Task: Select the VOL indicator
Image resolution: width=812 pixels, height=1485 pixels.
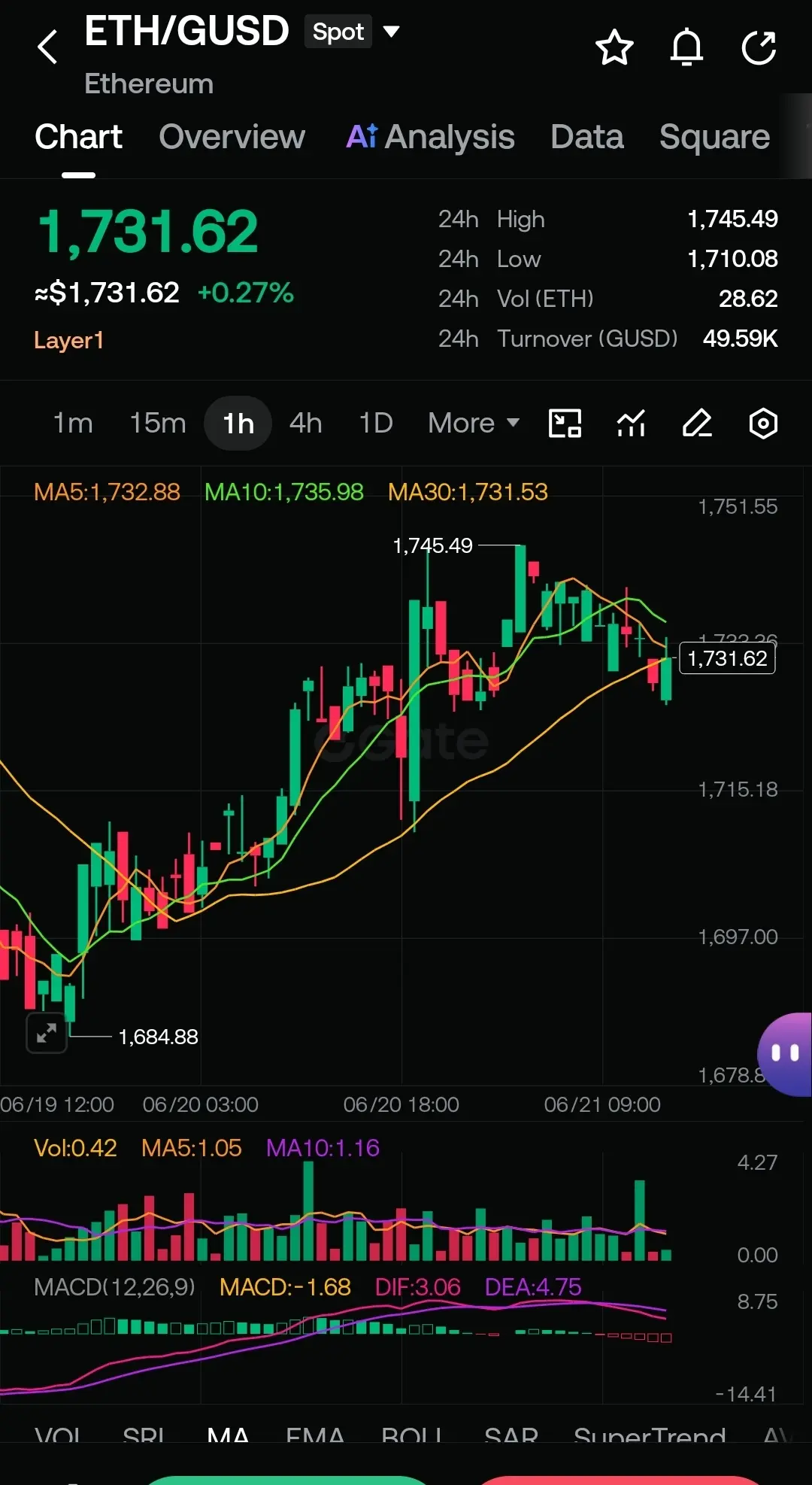Action: 58,1435
